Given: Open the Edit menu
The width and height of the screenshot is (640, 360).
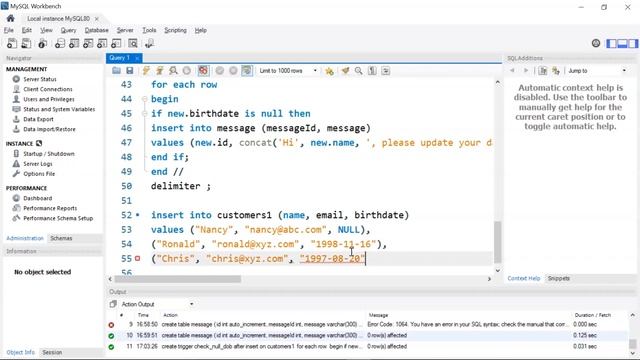Looking at the screenshot, I should 27,30.
